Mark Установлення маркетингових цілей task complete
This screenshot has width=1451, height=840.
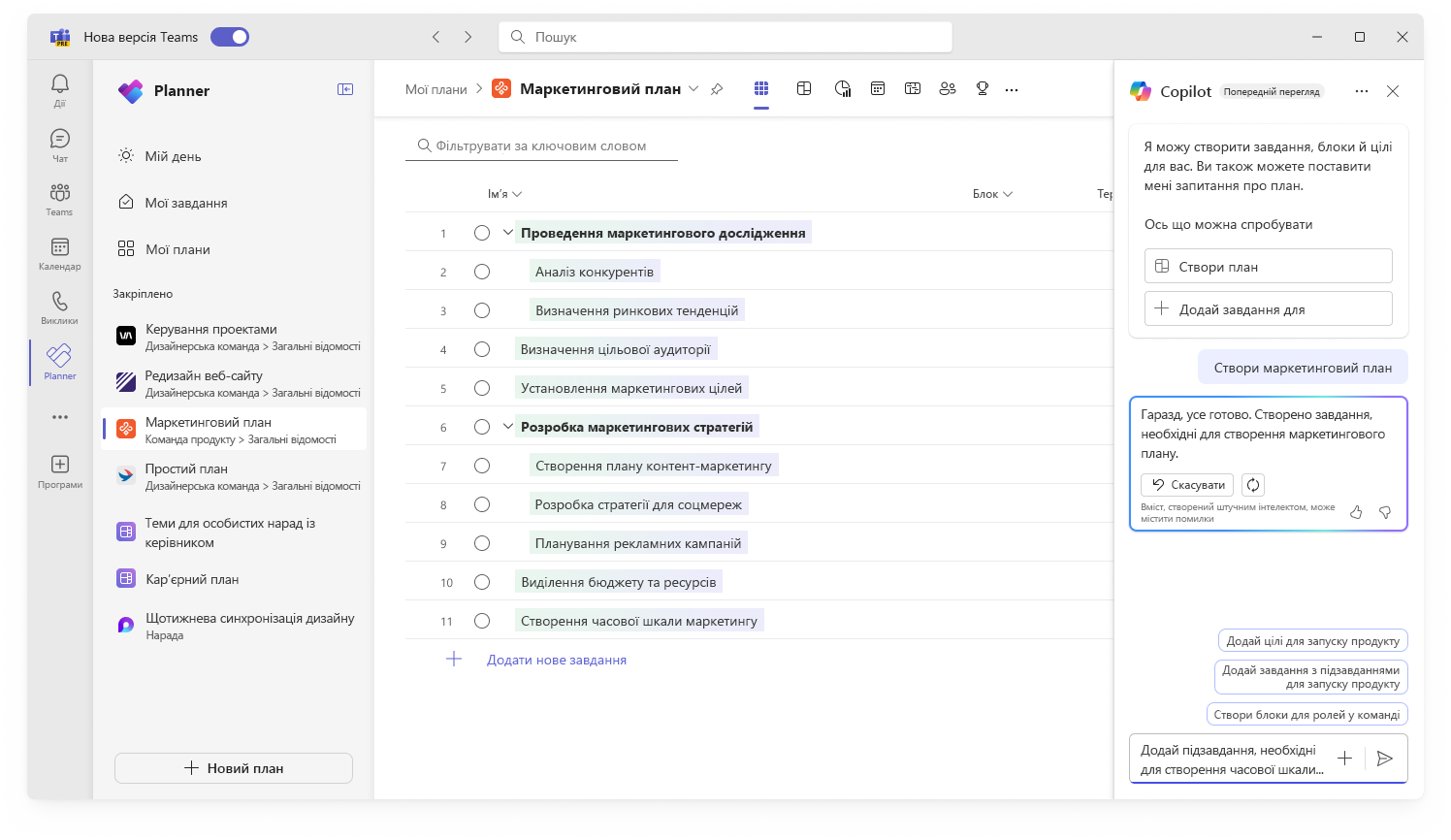pyautogui.click(x=482, y=388)
